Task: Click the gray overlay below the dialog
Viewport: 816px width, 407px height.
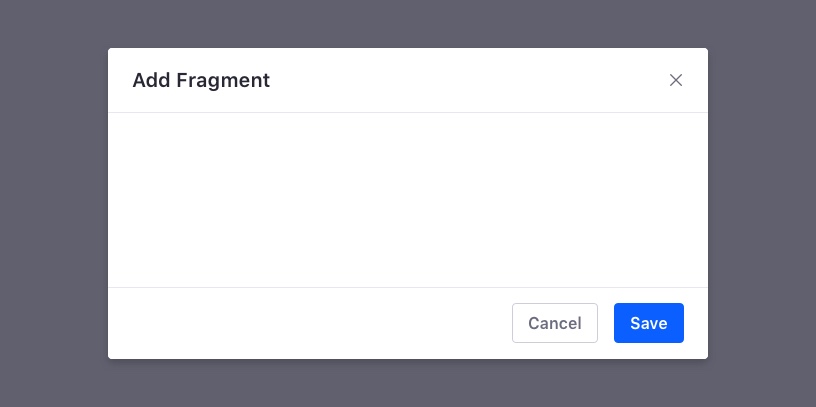Action: click(x=407, y=384)
